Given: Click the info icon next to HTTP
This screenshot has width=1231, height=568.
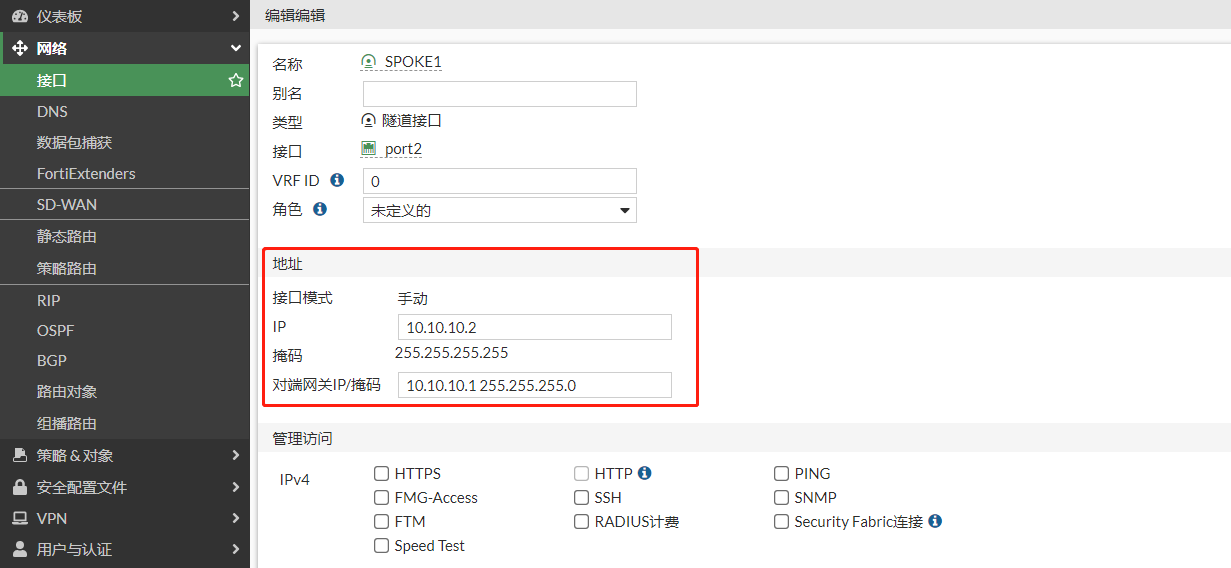Looking at the screenshot, I should click(645, 473).
